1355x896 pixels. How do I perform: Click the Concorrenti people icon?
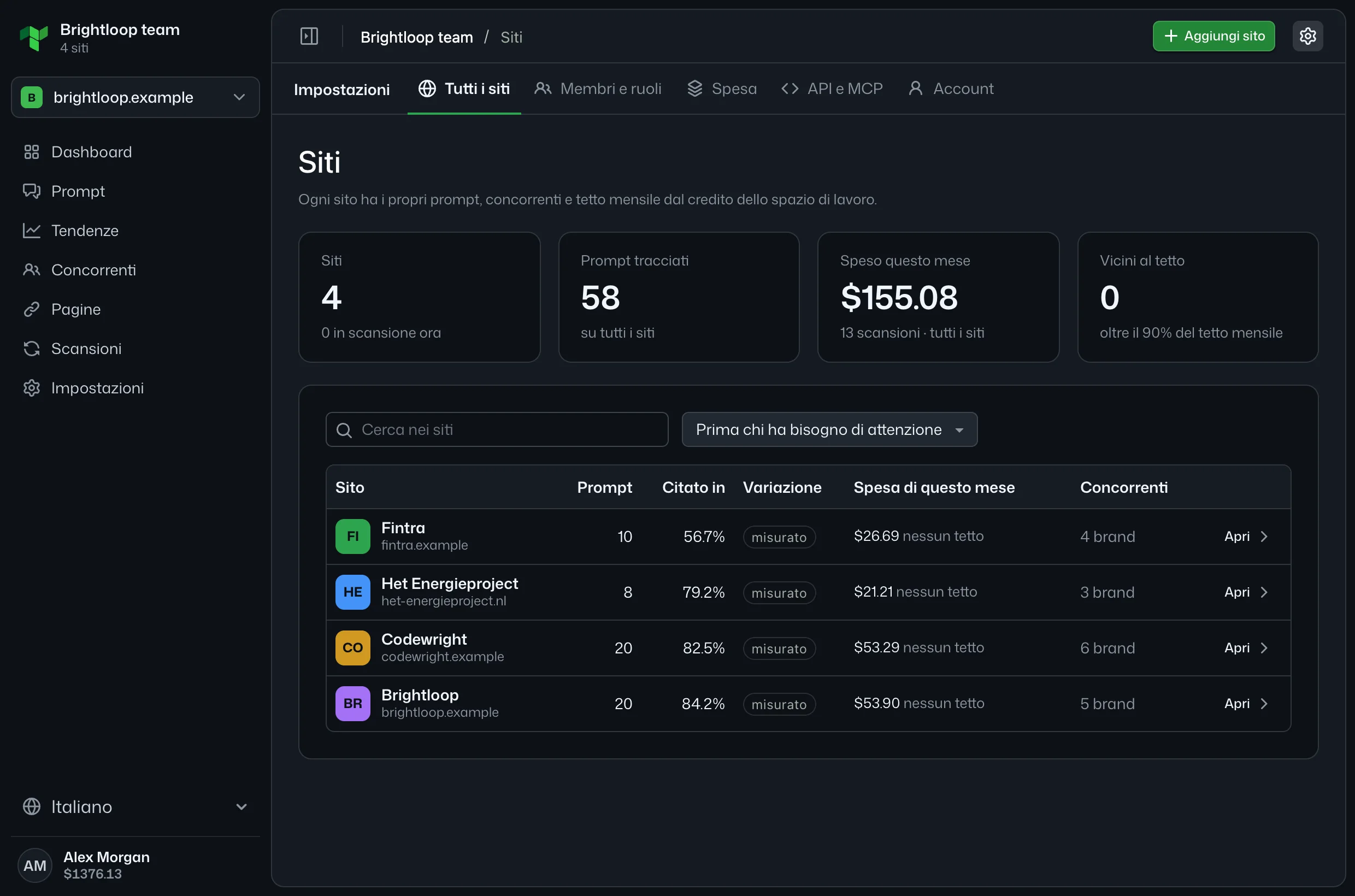tap(32, 270)
